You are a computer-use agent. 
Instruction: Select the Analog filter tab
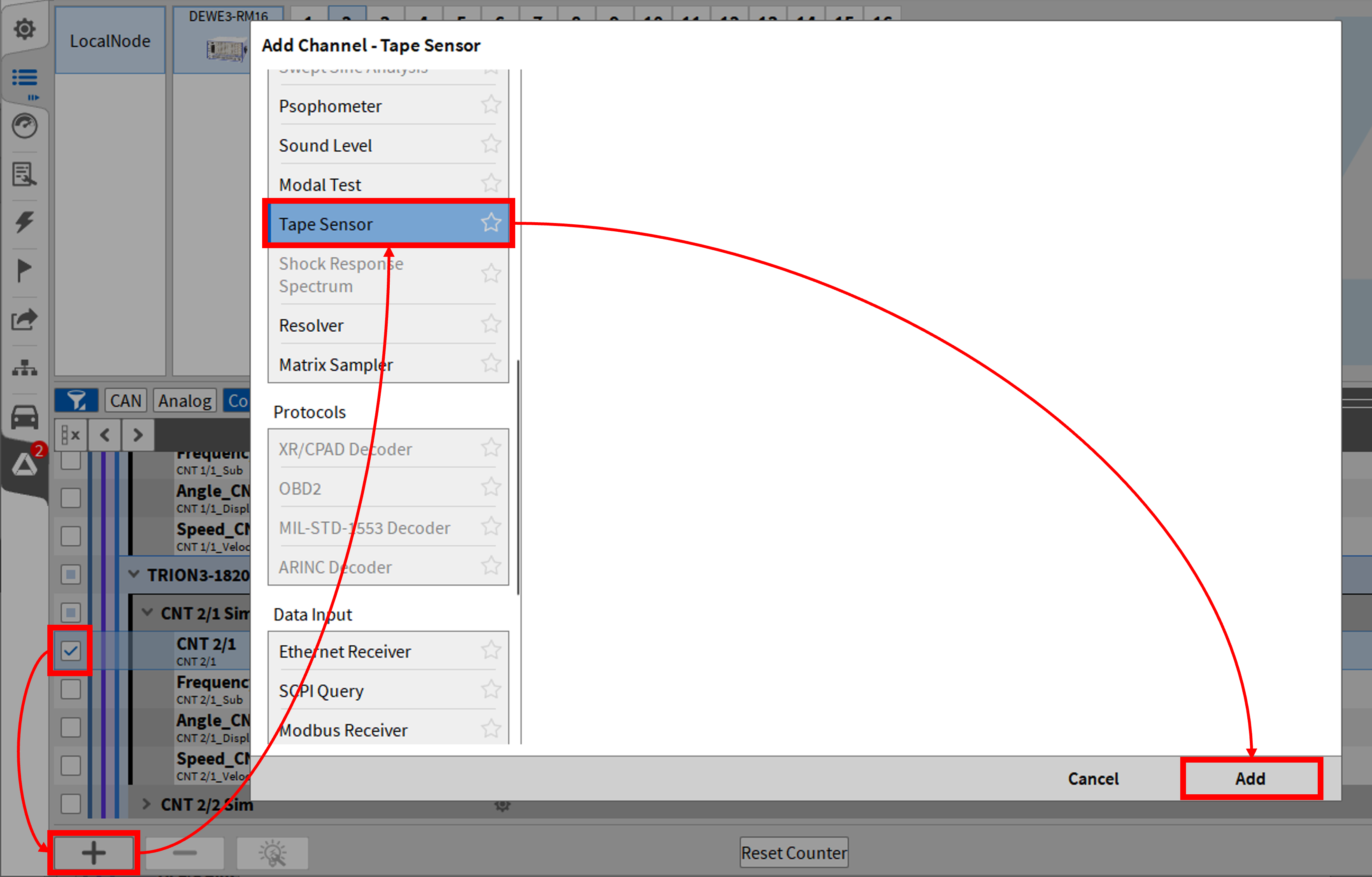[185, 400]
